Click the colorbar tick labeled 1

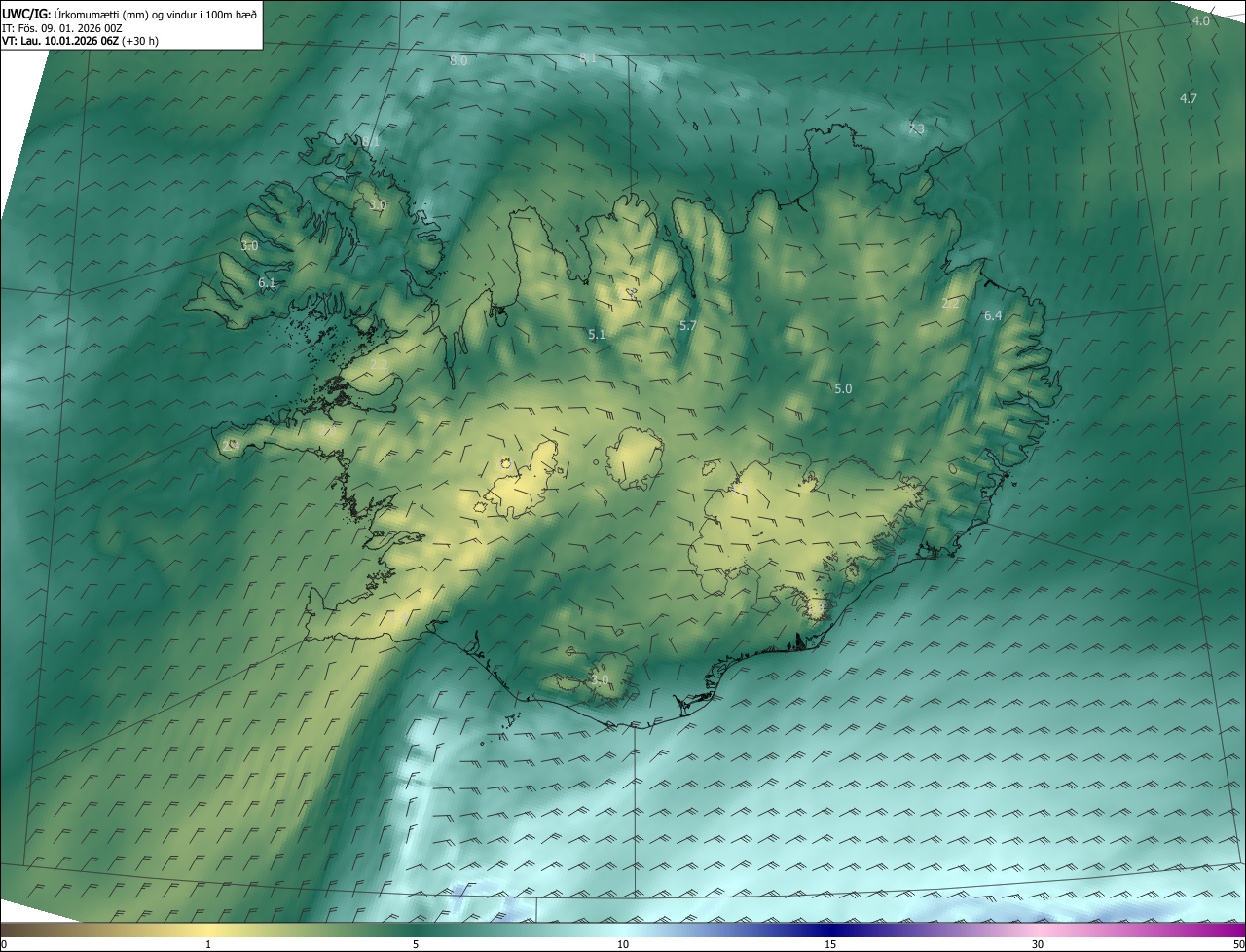click(x=208, y=945)
